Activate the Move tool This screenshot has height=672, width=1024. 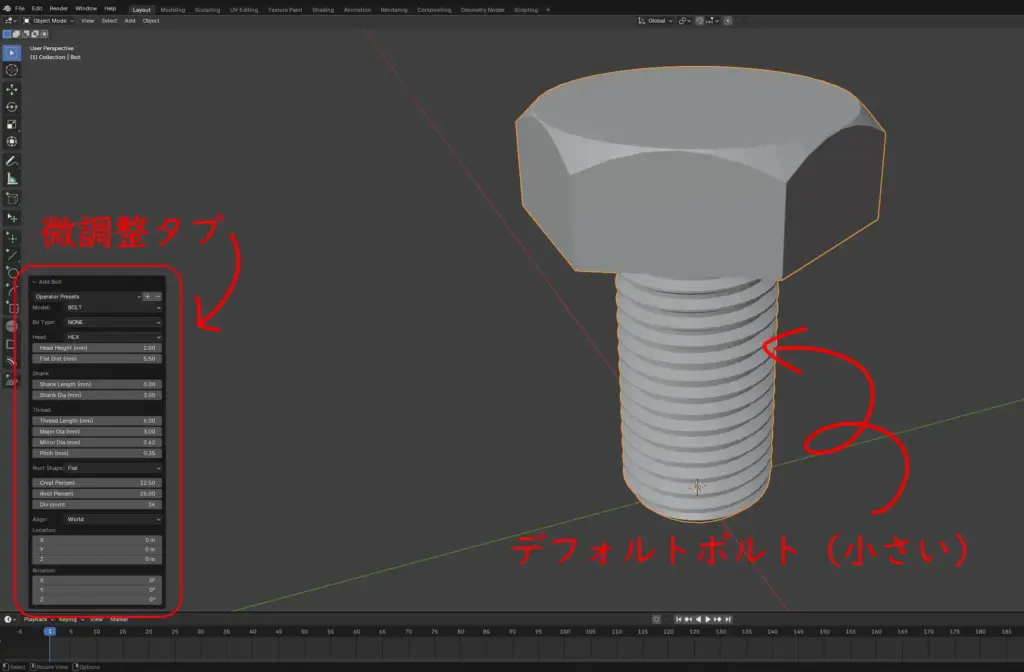12,89
